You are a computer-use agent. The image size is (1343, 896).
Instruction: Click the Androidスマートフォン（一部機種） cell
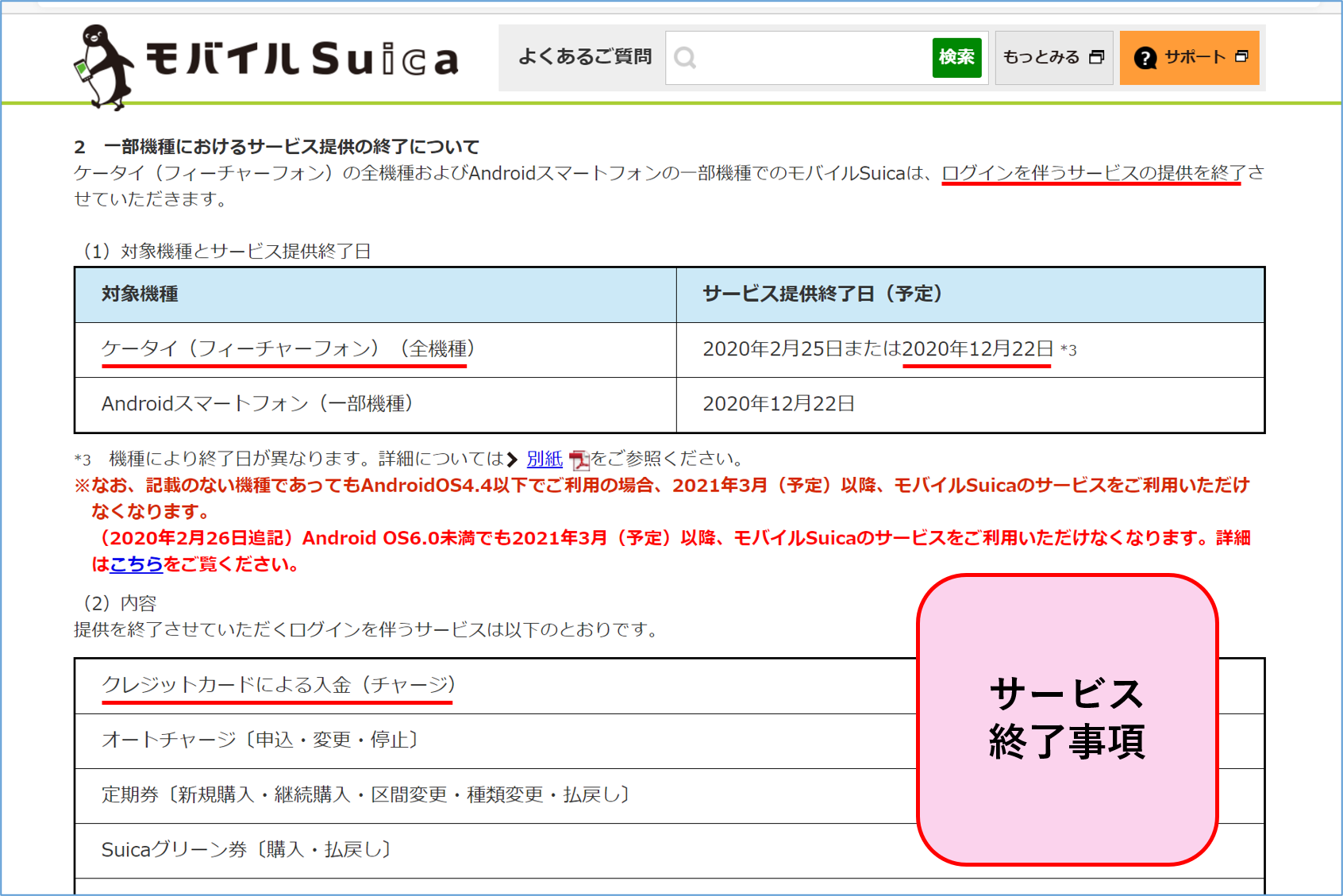click(375, 405)
